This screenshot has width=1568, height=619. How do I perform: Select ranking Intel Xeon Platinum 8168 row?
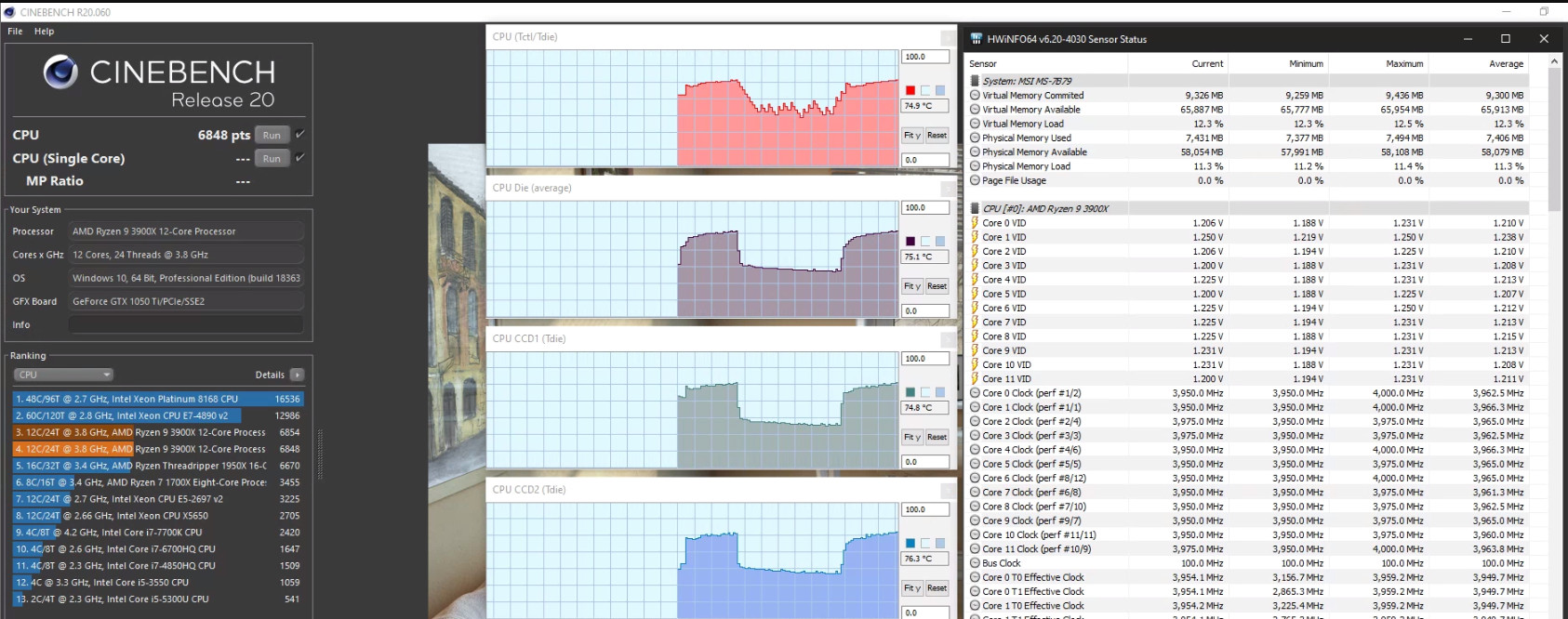coord(158,399)
